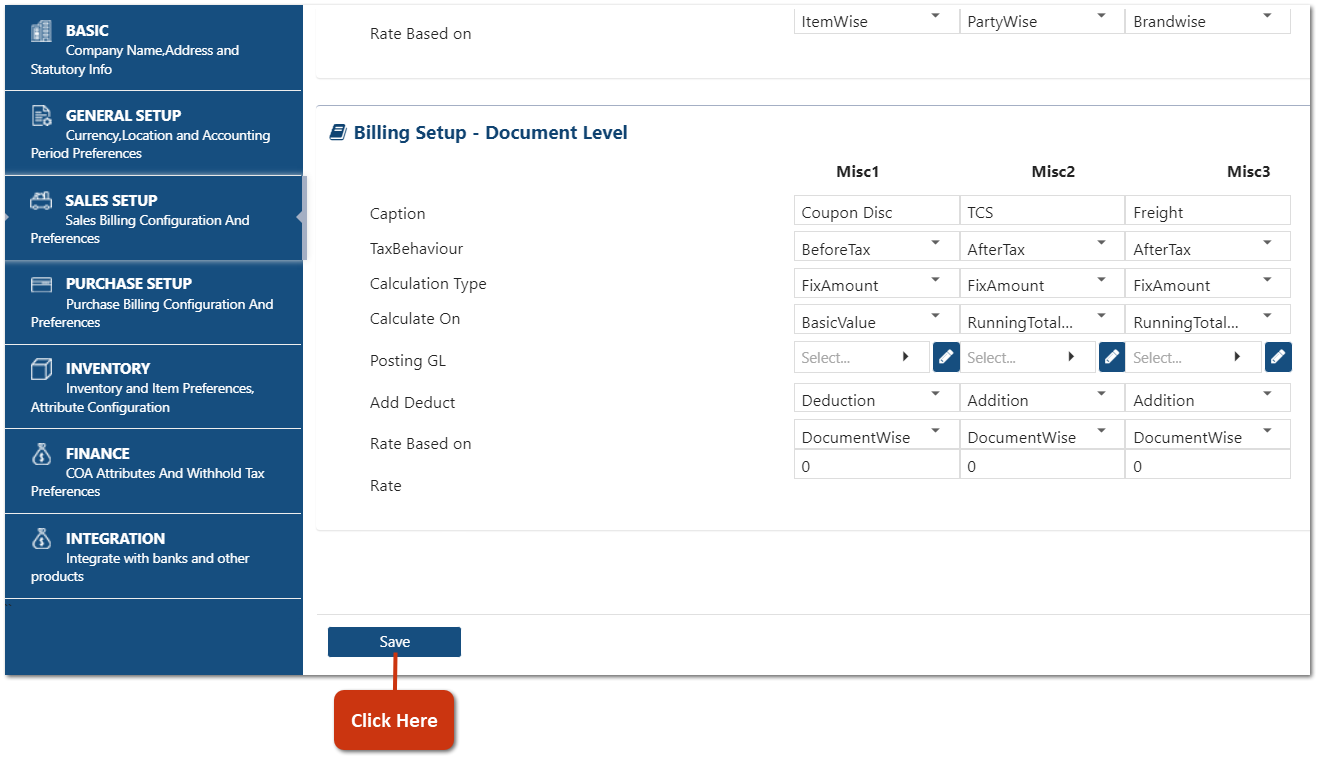Edit Misc1 Posting GL with pencil icon
The image size is (1319, 778).
pyautogui.click(x=946, y=357)
